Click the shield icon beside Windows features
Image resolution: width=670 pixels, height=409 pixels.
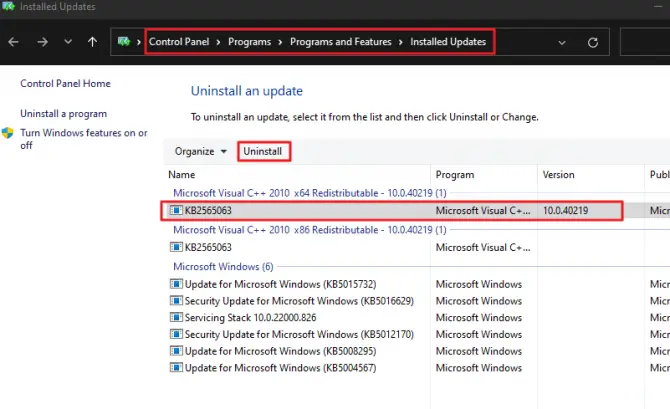[8, 133]
